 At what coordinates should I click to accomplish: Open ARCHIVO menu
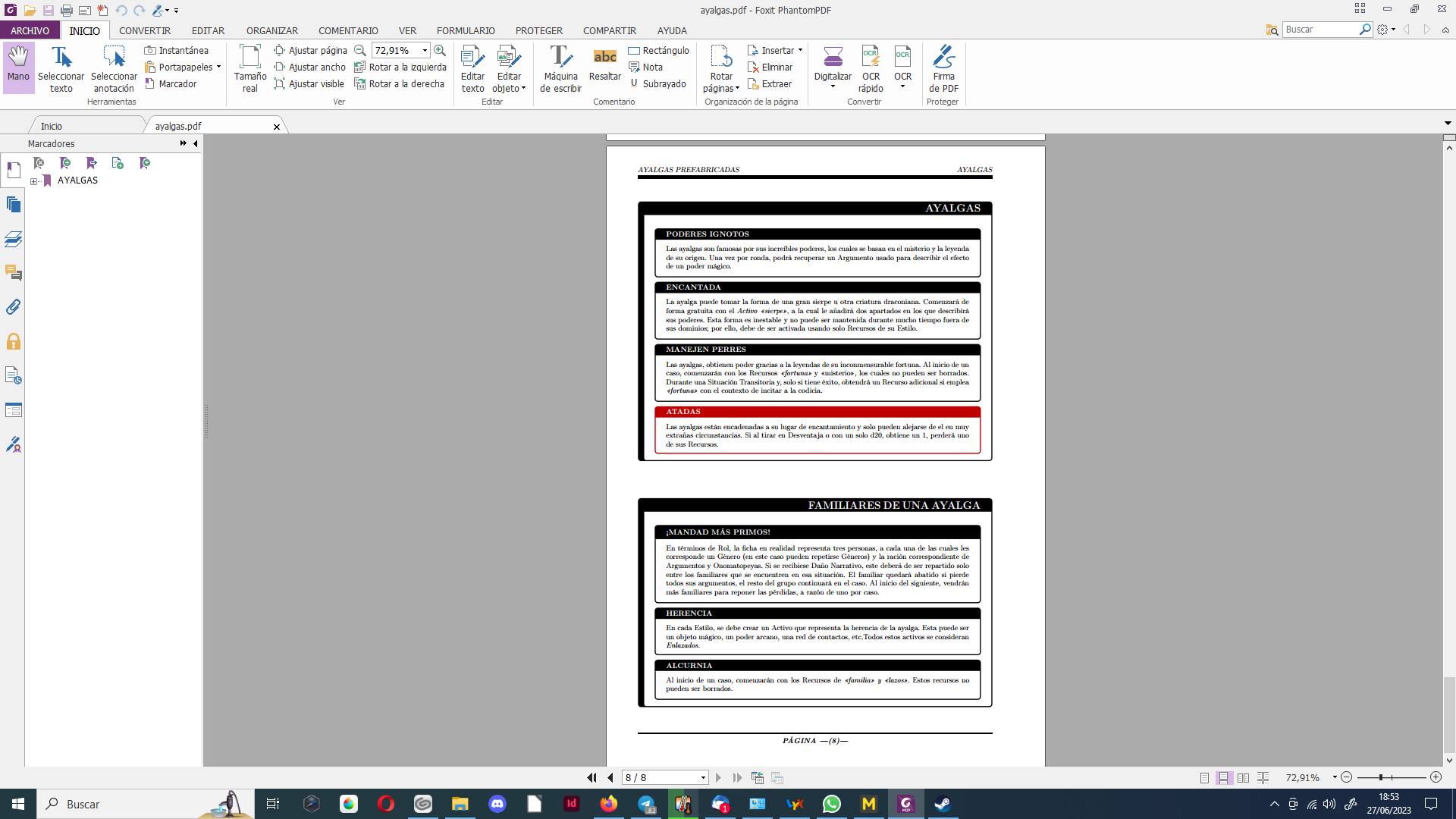click(30, 30)
